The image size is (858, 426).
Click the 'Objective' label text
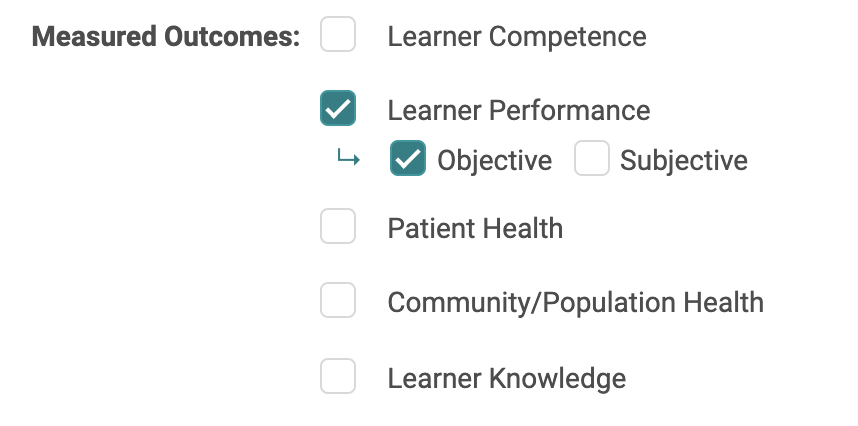494,161
